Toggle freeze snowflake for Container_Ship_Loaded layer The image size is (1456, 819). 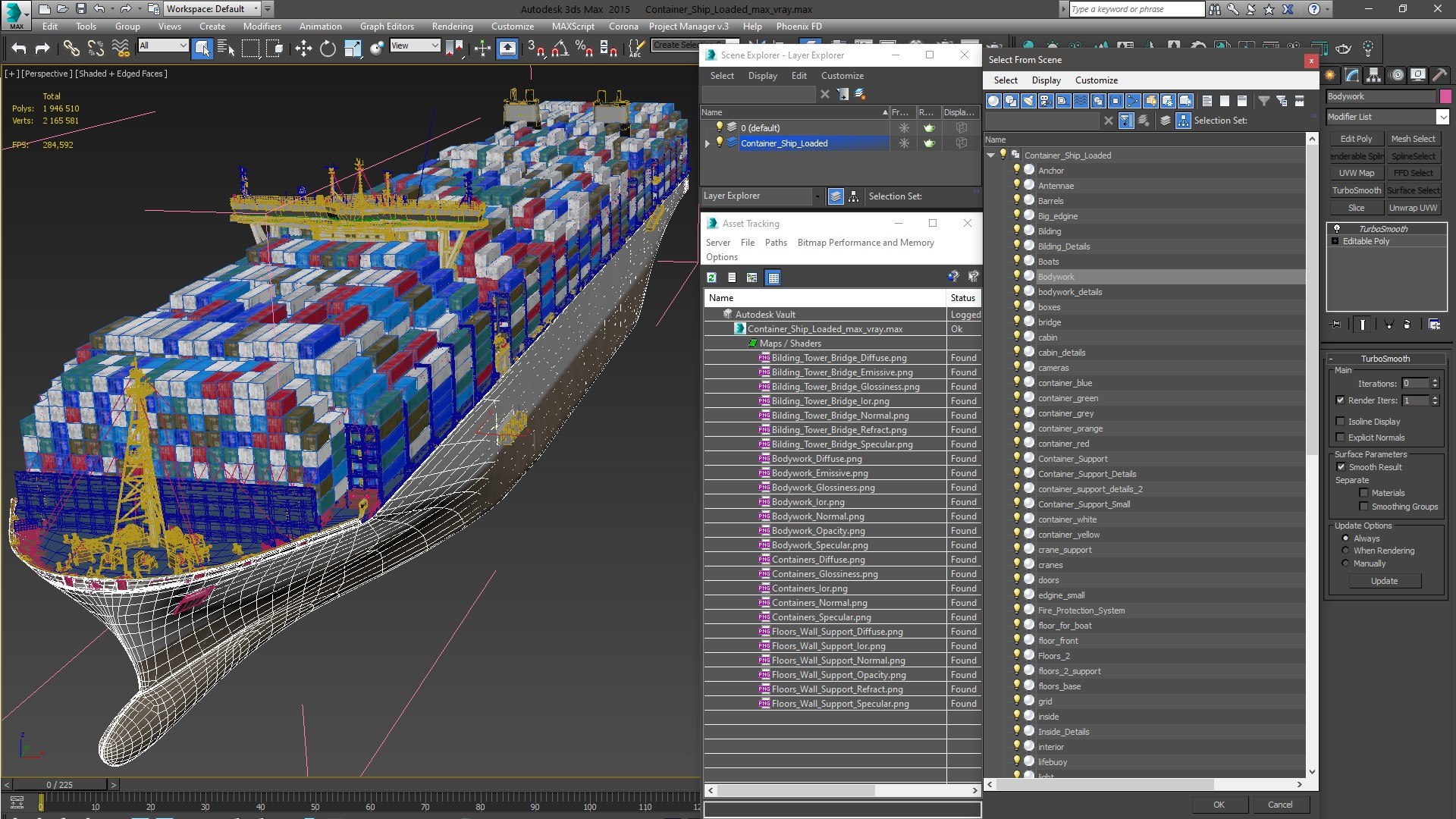click(x=904, y=143)
